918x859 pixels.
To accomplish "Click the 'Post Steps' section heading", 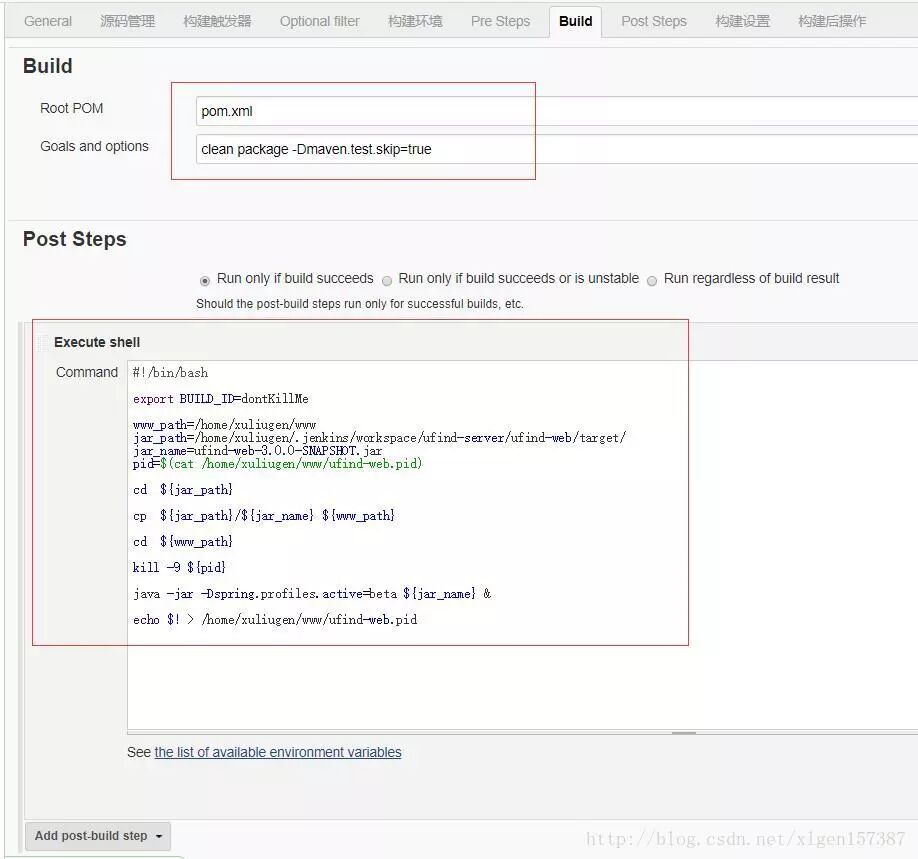I will tap(74, 239).
